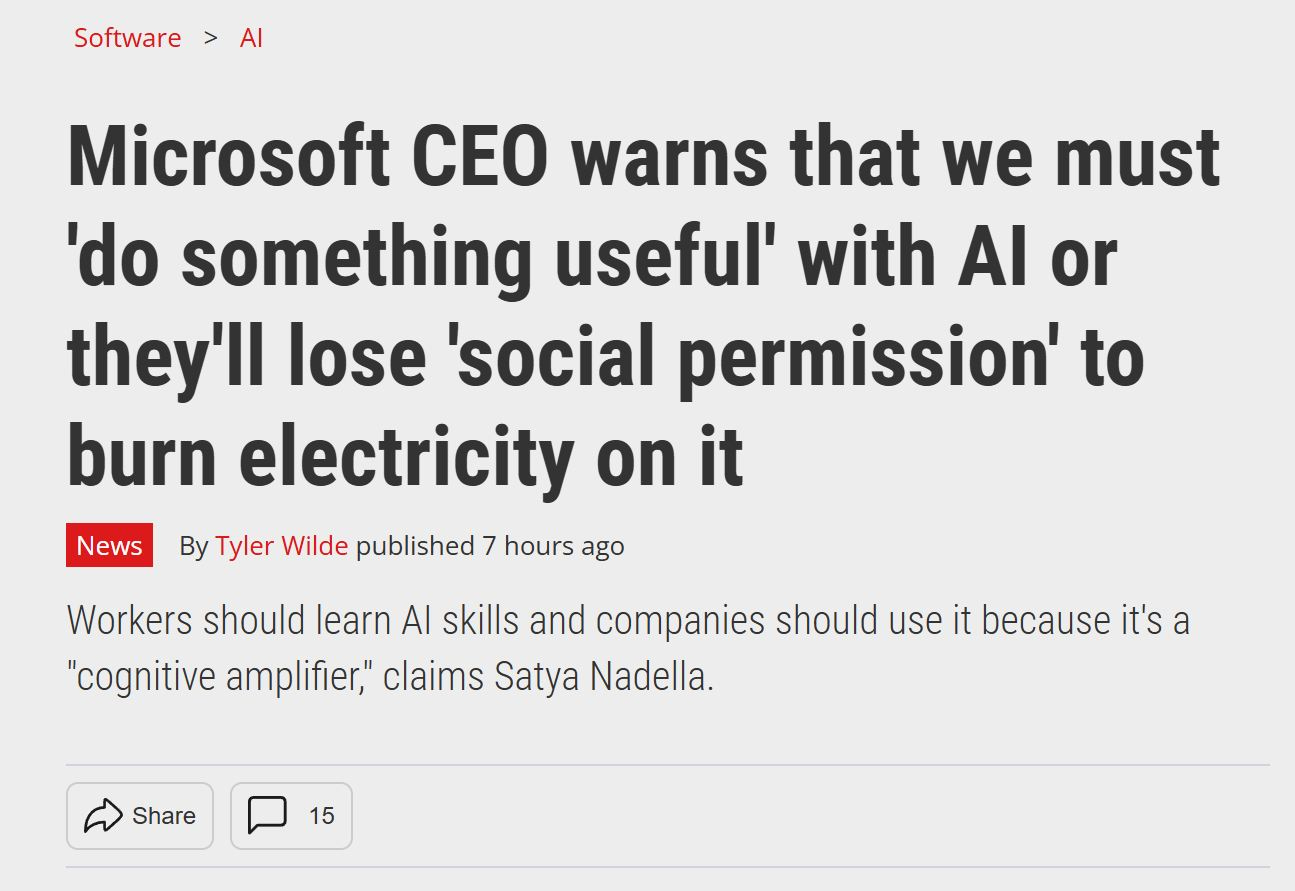Click the divider line below Share button
Viewport: 1295px width, 891px height.
coord(668,867)
